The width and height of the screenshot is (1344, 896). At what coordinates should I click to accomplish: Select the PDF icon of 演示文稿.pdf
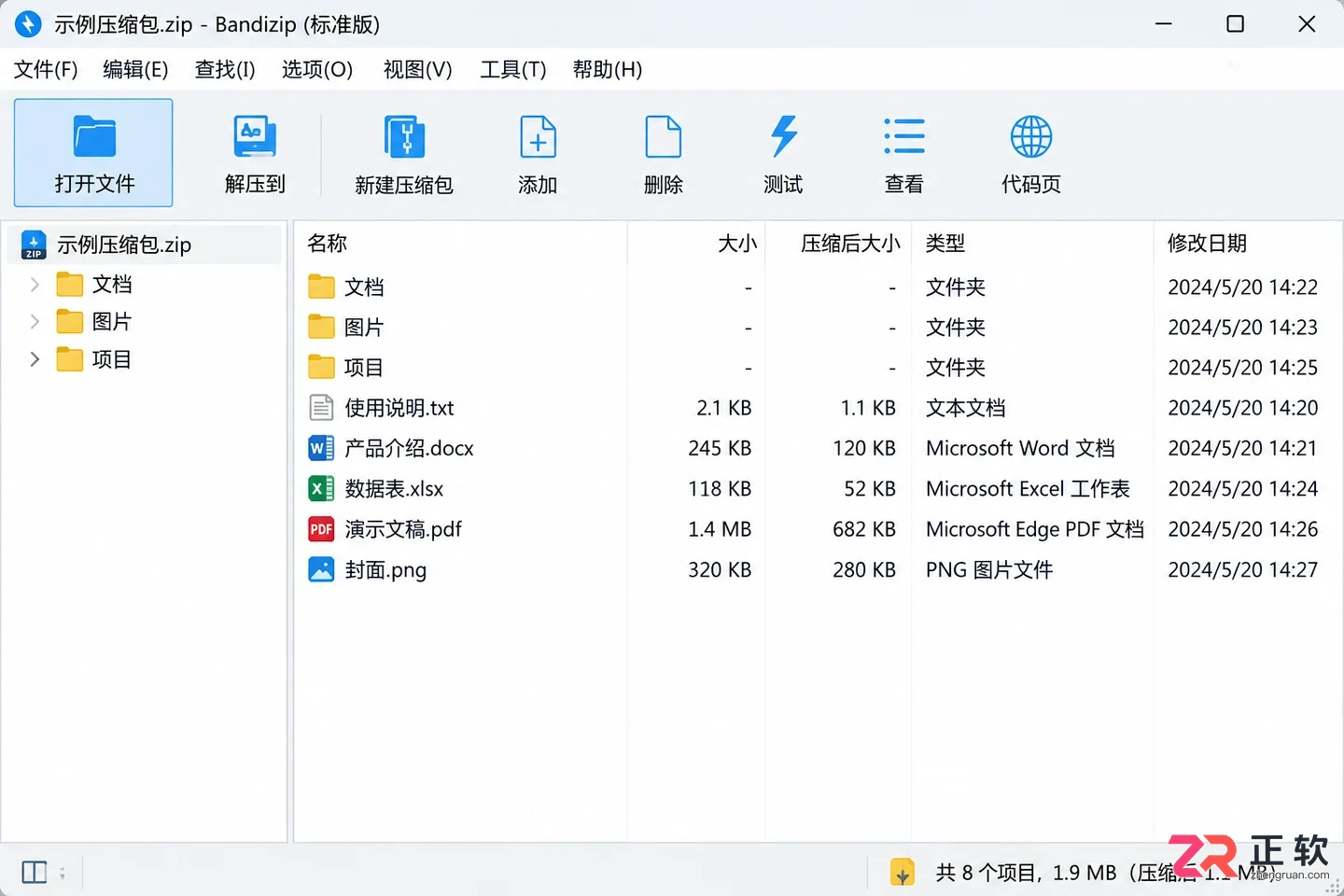tap(321, 529)
